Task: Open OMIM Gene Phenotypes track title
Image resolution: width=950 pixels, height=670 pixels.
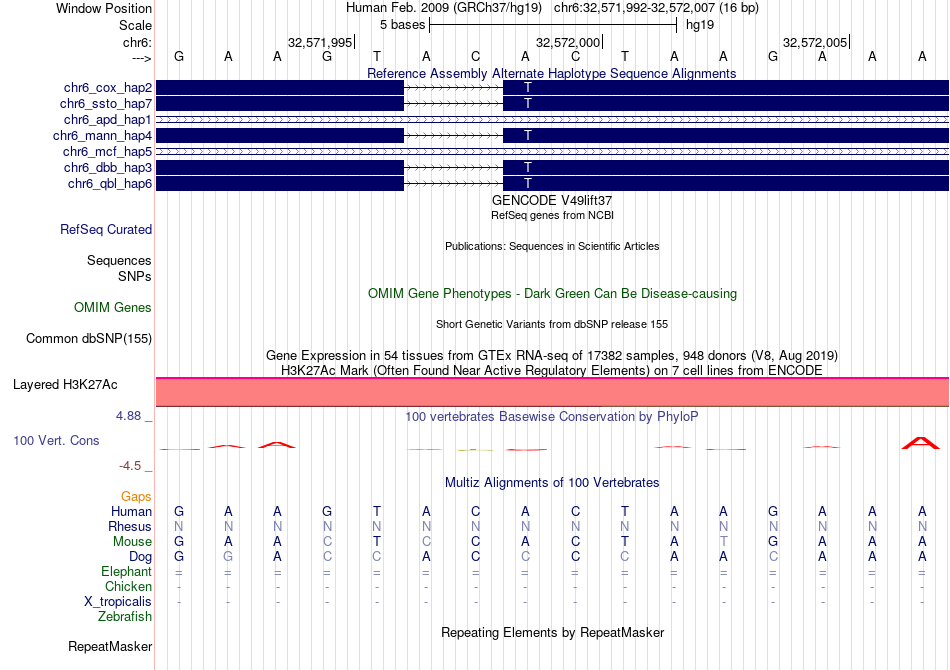Action: pos(552,293)
